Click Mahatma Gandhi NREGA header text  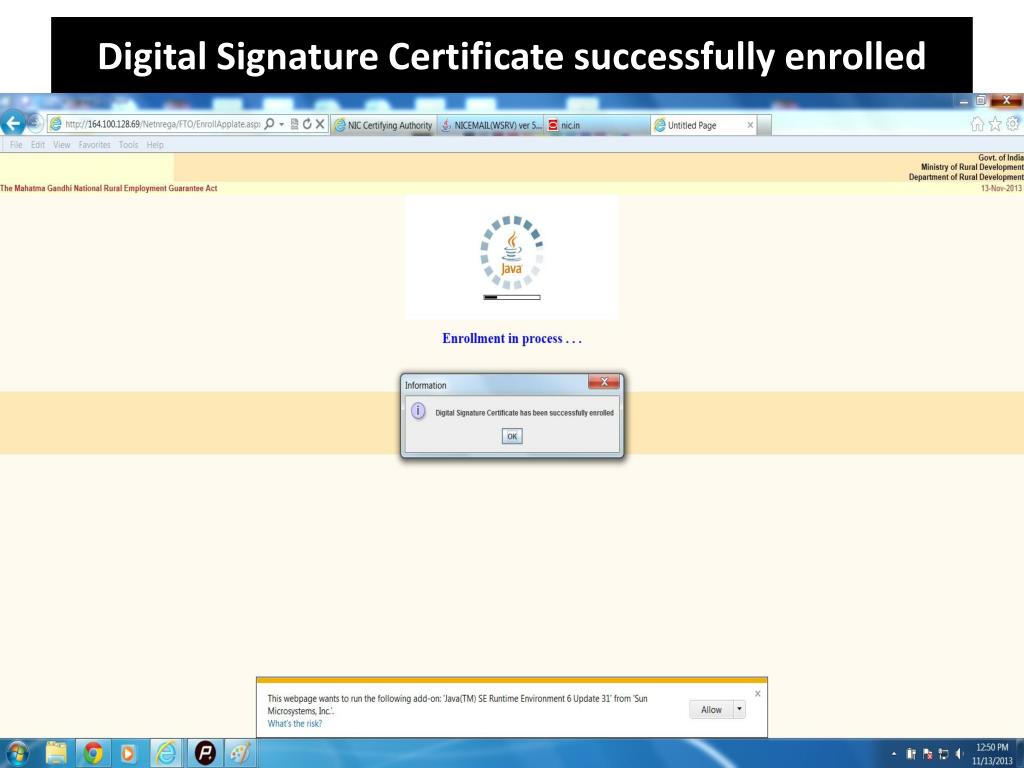pyautogui.click(x=108, y=188)
